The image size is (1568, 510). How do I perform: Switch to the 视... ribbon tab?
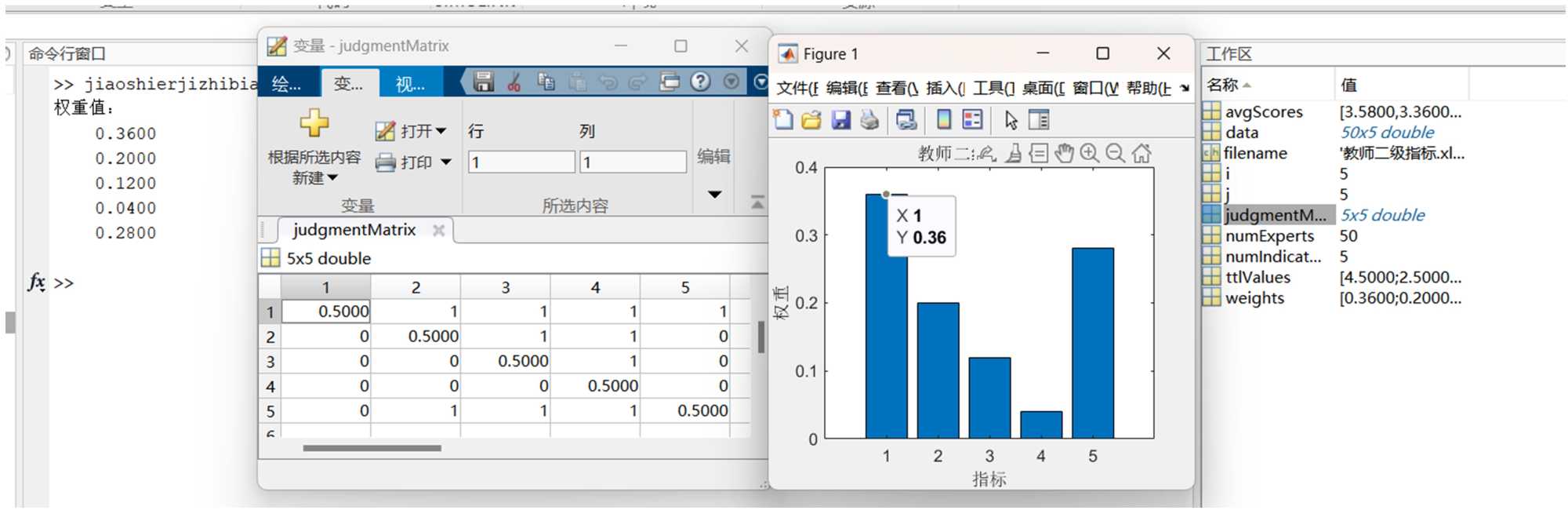tap(410, 84)
